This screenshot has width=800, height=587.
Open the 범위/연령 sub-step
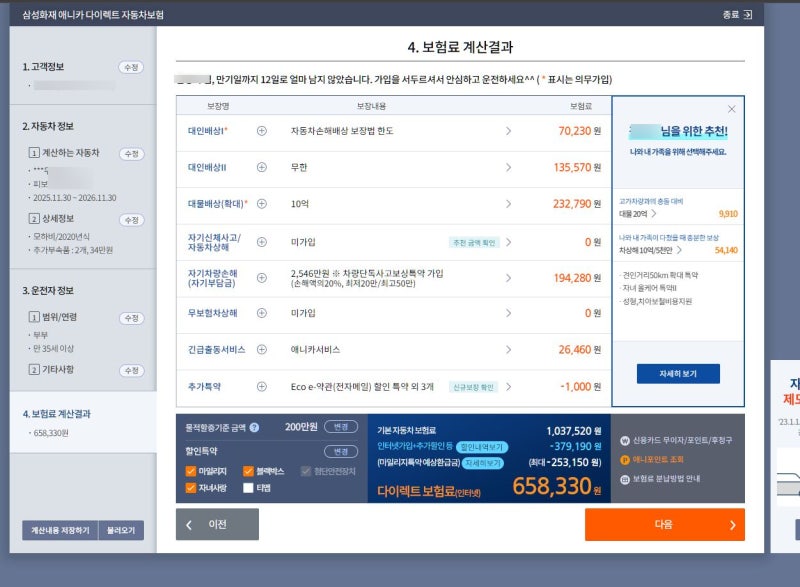[53, 317]
